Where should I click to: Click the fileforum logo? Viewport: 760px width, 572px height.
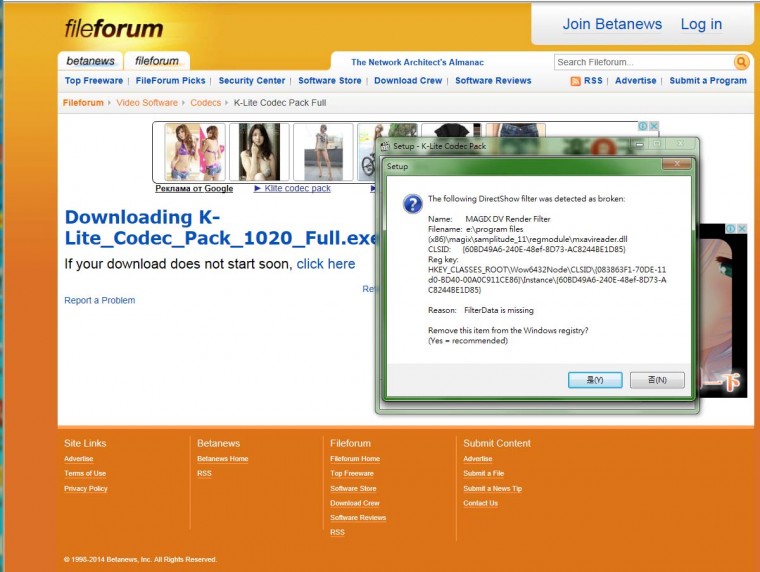click(x=114, y=29)
